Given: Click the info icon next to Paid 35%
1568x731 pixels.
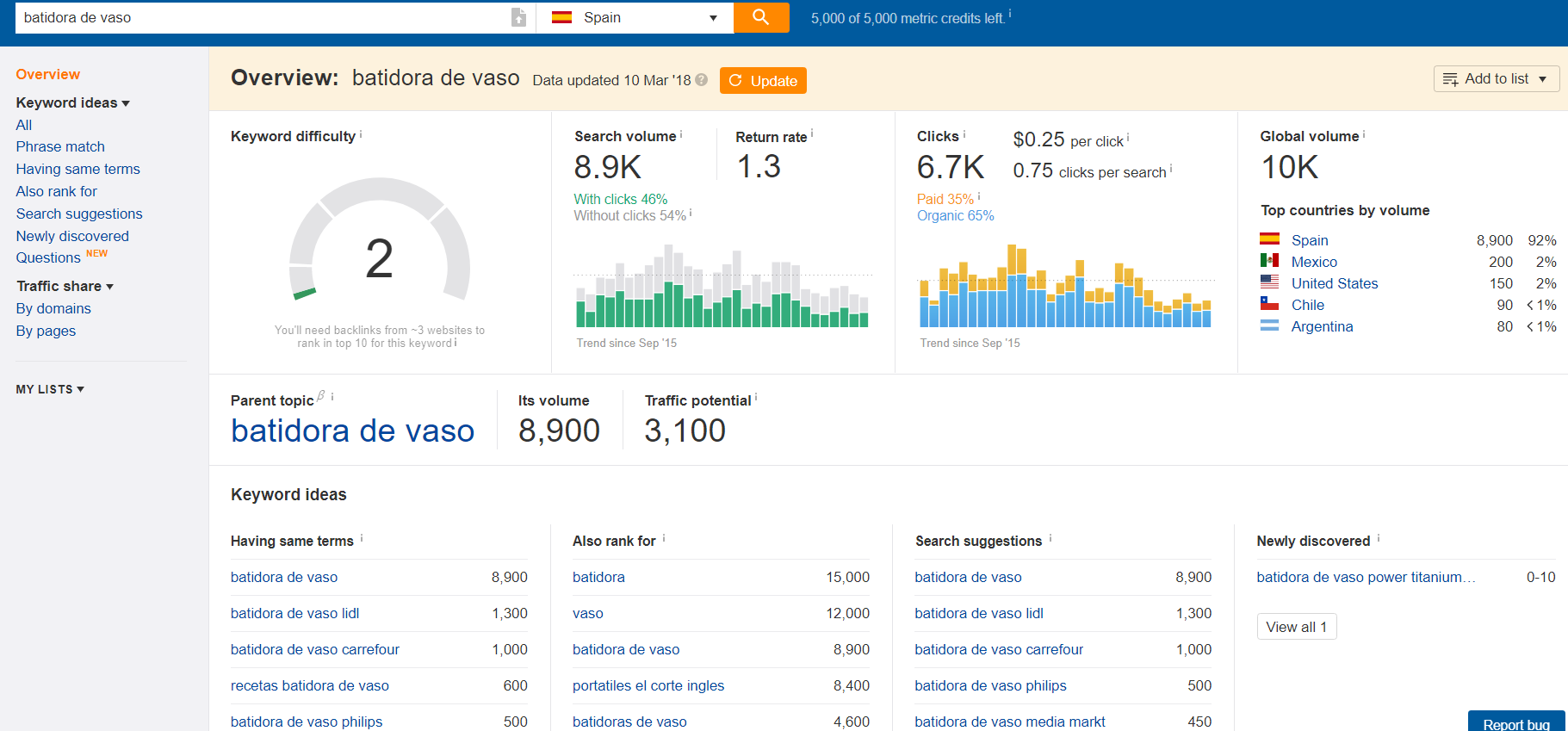Looking at the screenshot, I should 979,196.
